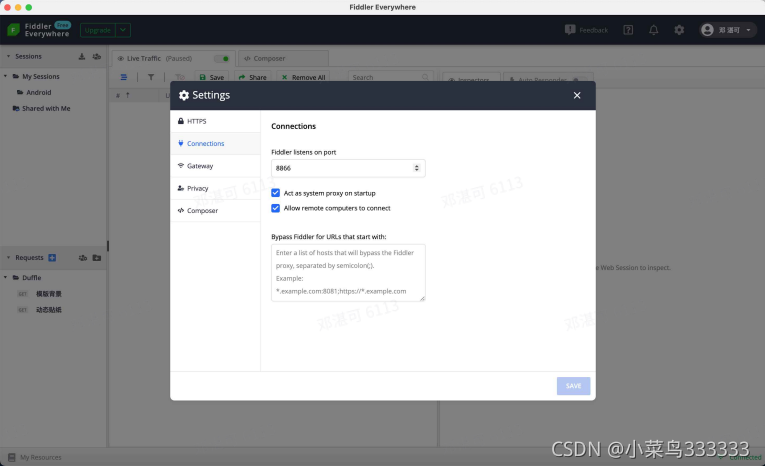The image size is (765, 468).
Task: Click the import sessions icon
Action: pyautogui.click(x=82, y=57)
